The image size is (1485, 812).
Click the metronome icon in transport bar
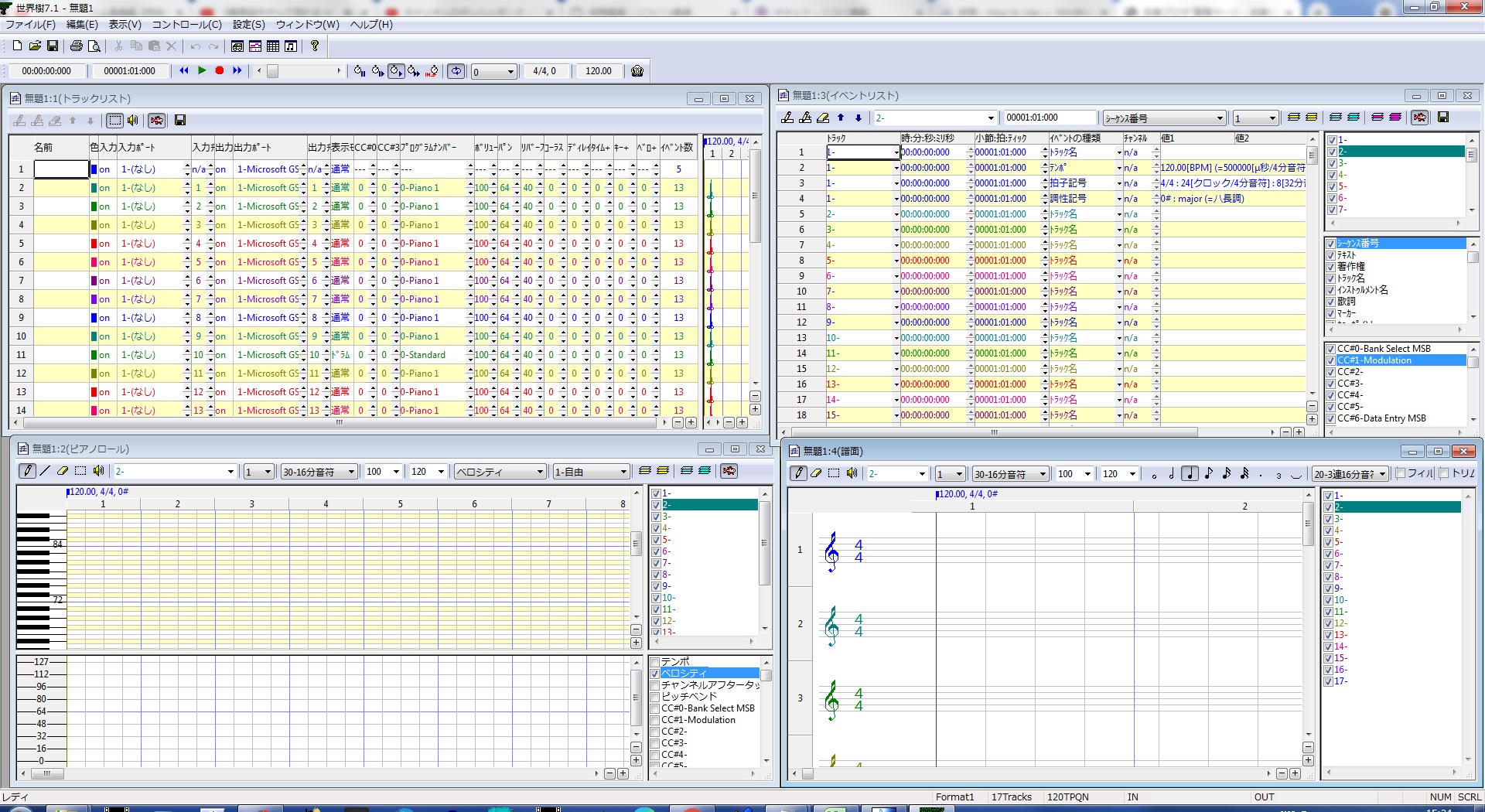tap(637, 71)
